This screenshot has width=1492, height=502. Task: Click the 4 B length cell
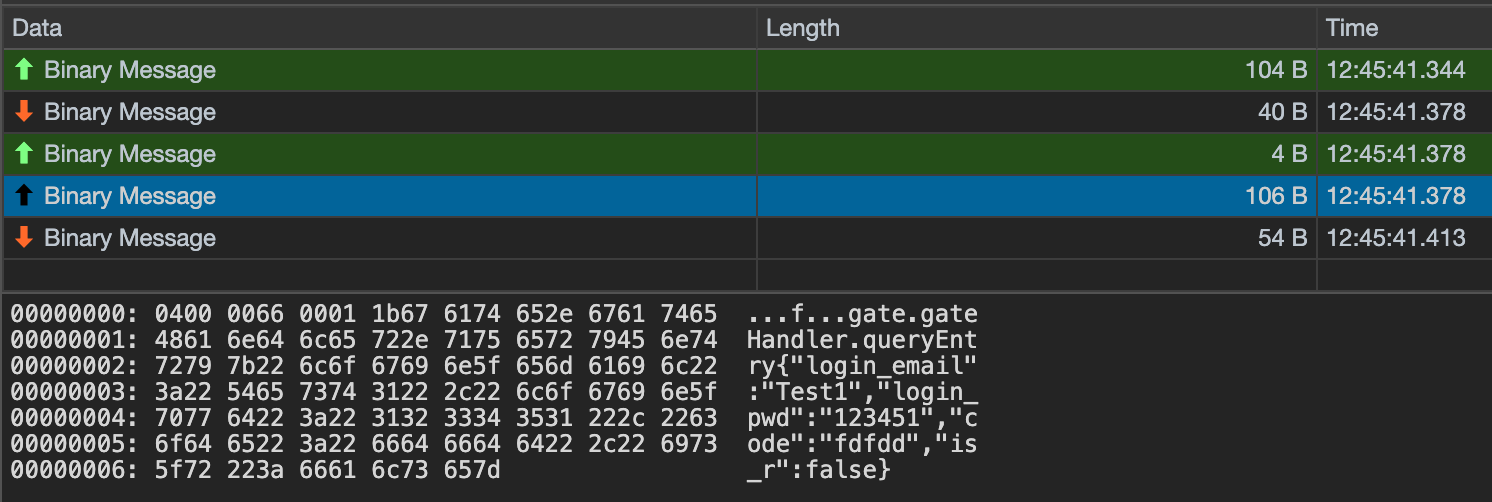click(1289, 154)
